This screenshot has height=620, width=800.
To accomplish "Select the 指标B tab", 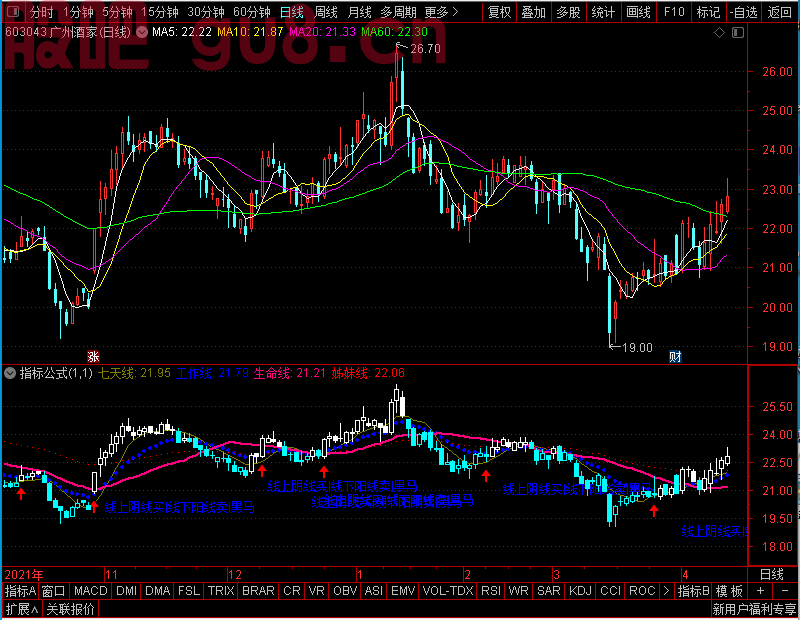I will tap(693, 591).
